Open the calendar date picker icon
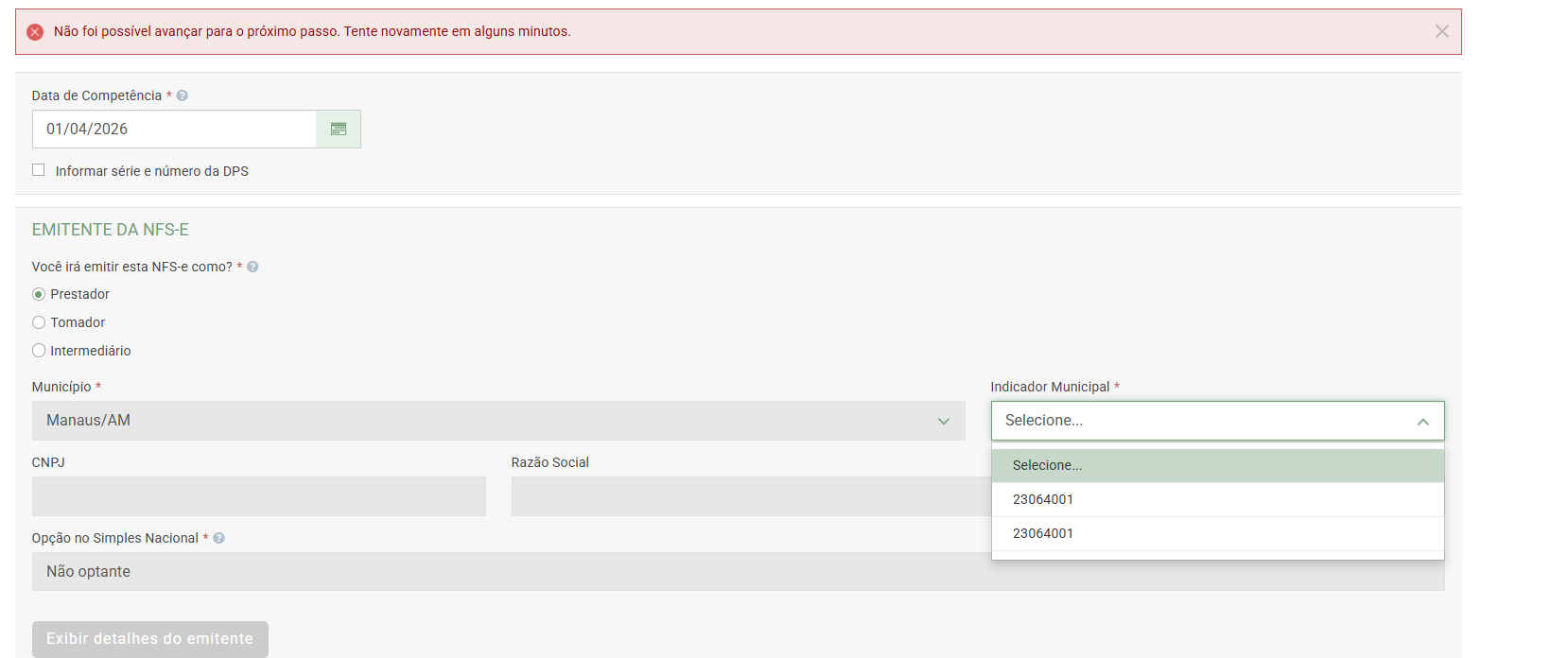 [x=339, y=130]
